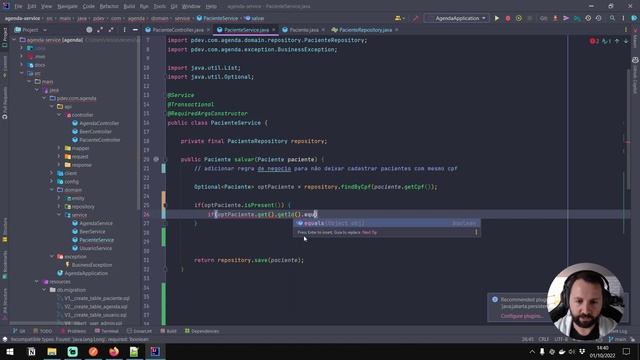
Task: Open the Terminal tool window
Action: tap(106, 331)
